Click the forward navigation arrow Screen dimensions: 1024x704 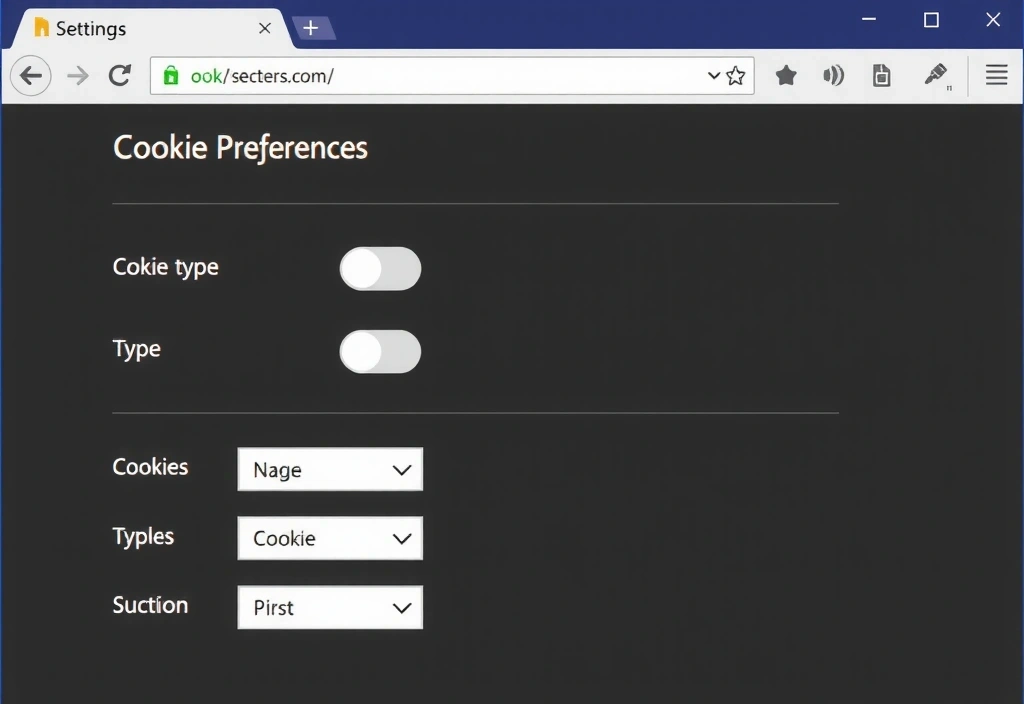point(78,75)
